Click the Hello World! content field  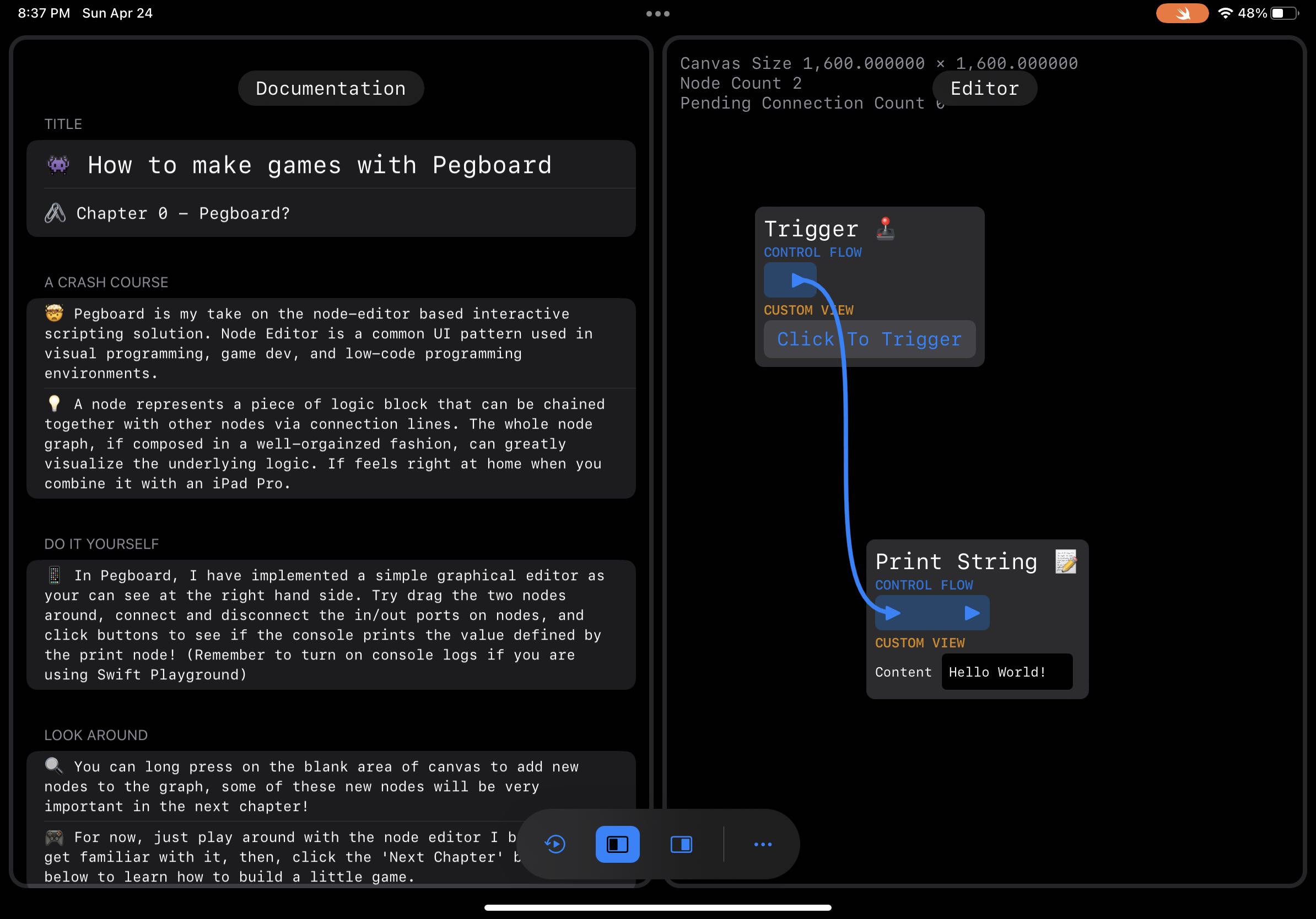coord(1006,672)
